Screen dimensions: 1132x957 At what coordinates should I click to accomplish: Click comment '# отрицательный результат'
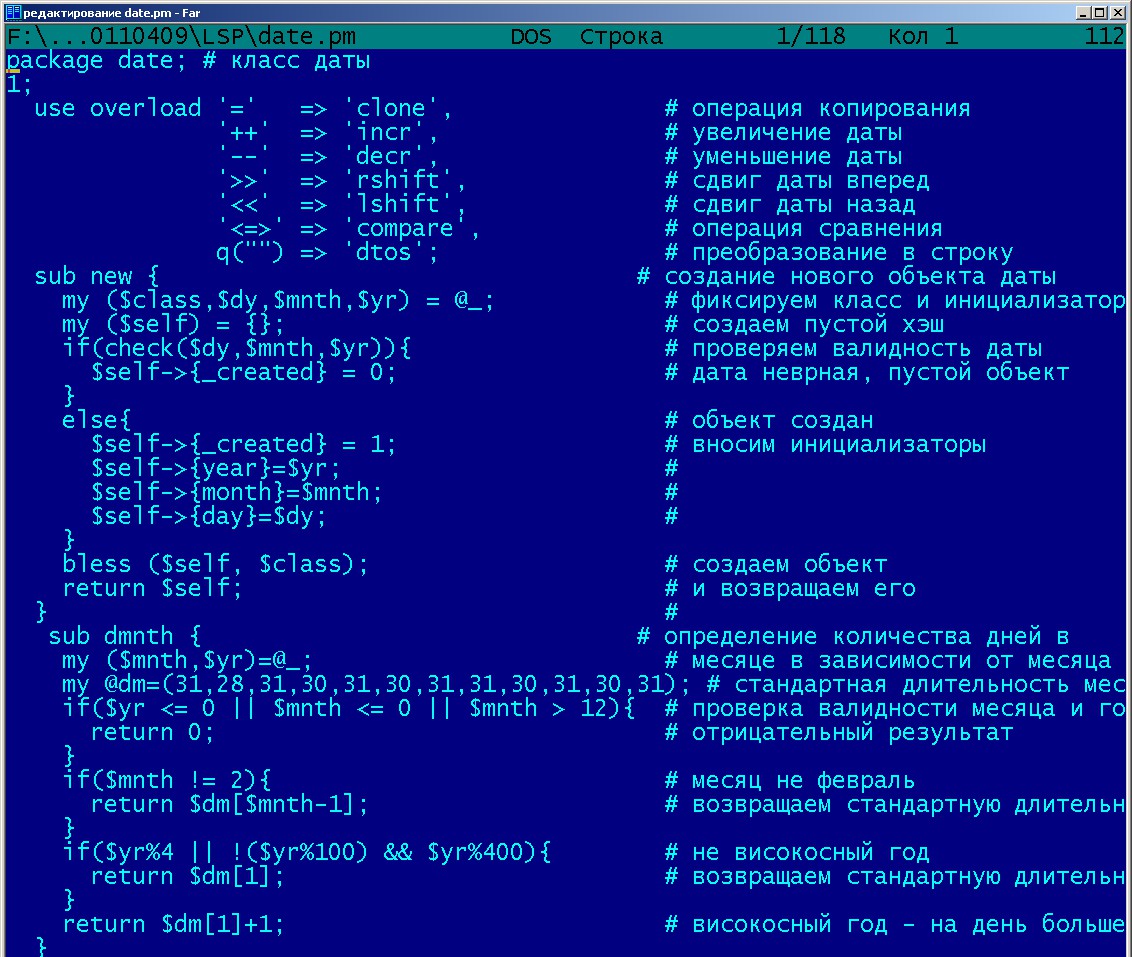coord(839,732)
